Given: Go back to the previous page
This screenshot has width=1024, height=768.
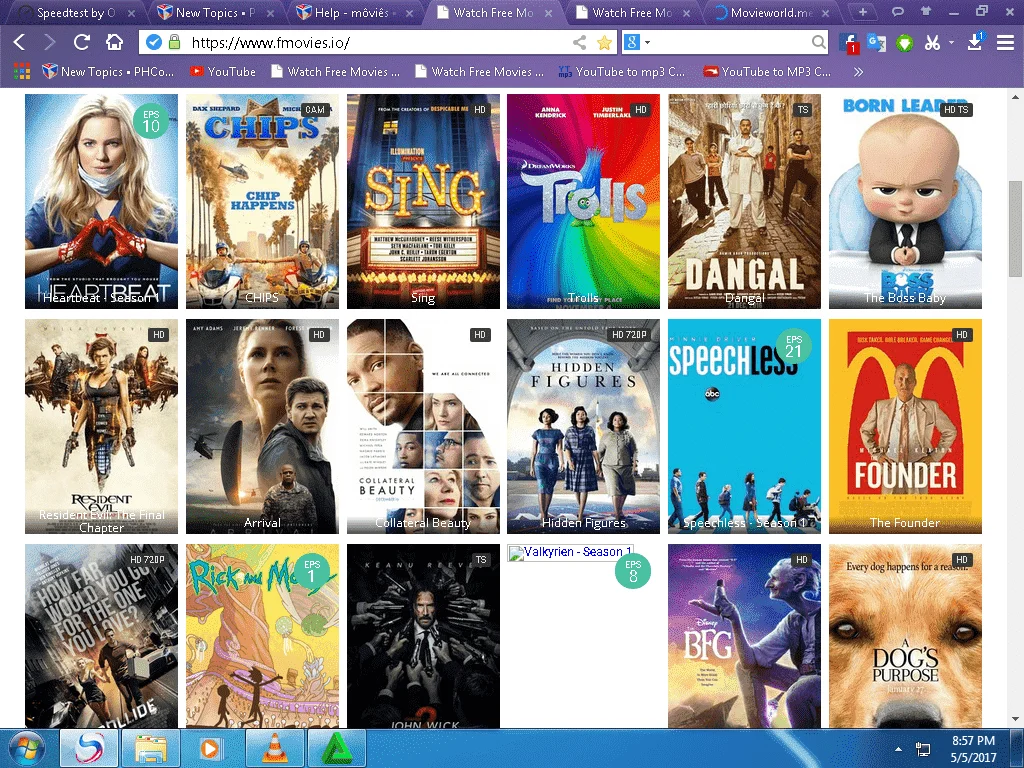Looking at the screenshot, I should click(20, 42).
